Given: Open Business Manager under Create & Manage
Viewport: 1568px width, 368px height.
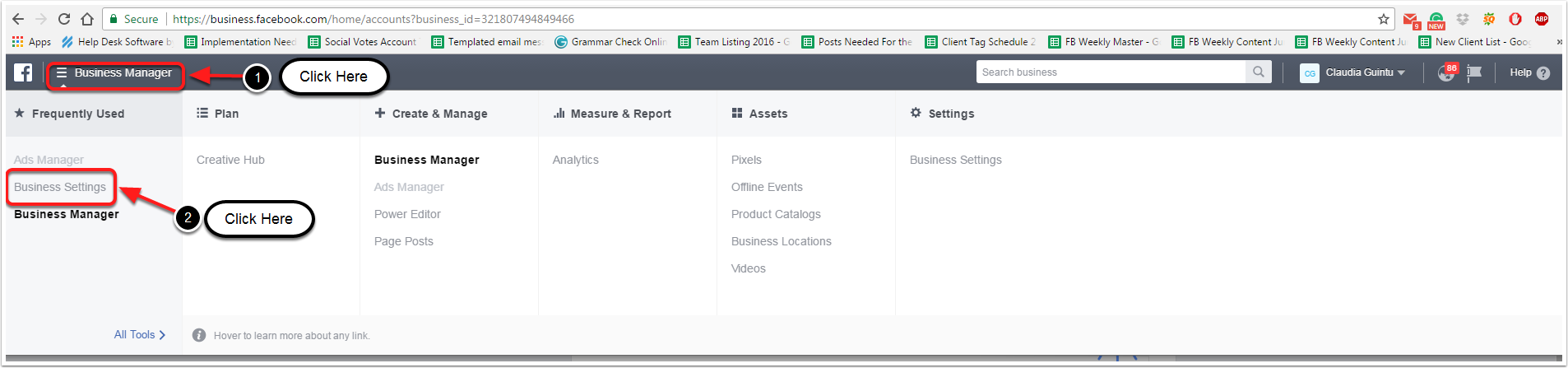Looking at the screenshot, I should pyautogui.click(x=427, y=160).
